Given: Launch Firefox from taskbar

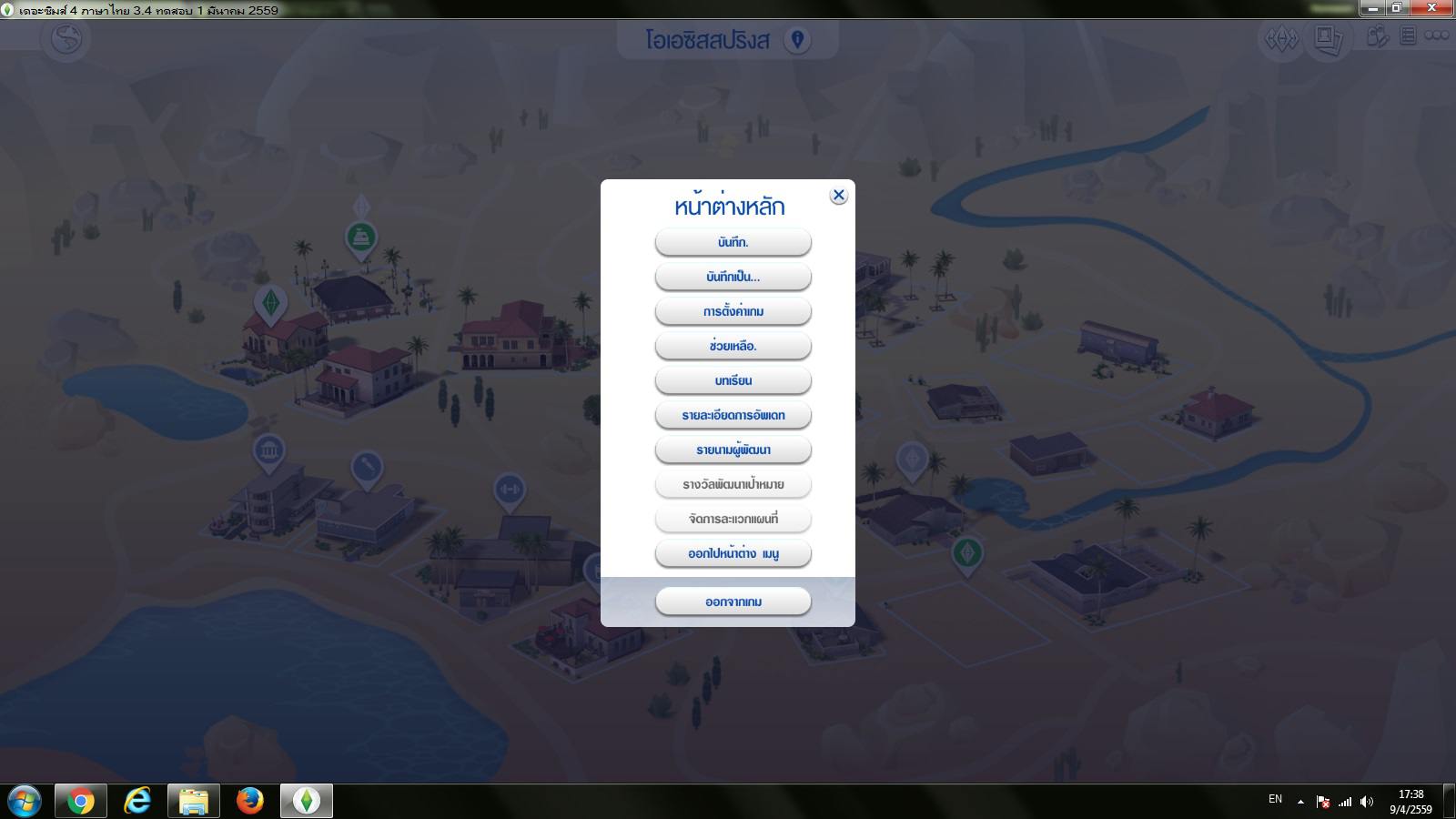Looking at the screenshot, I should coord(249,801).
